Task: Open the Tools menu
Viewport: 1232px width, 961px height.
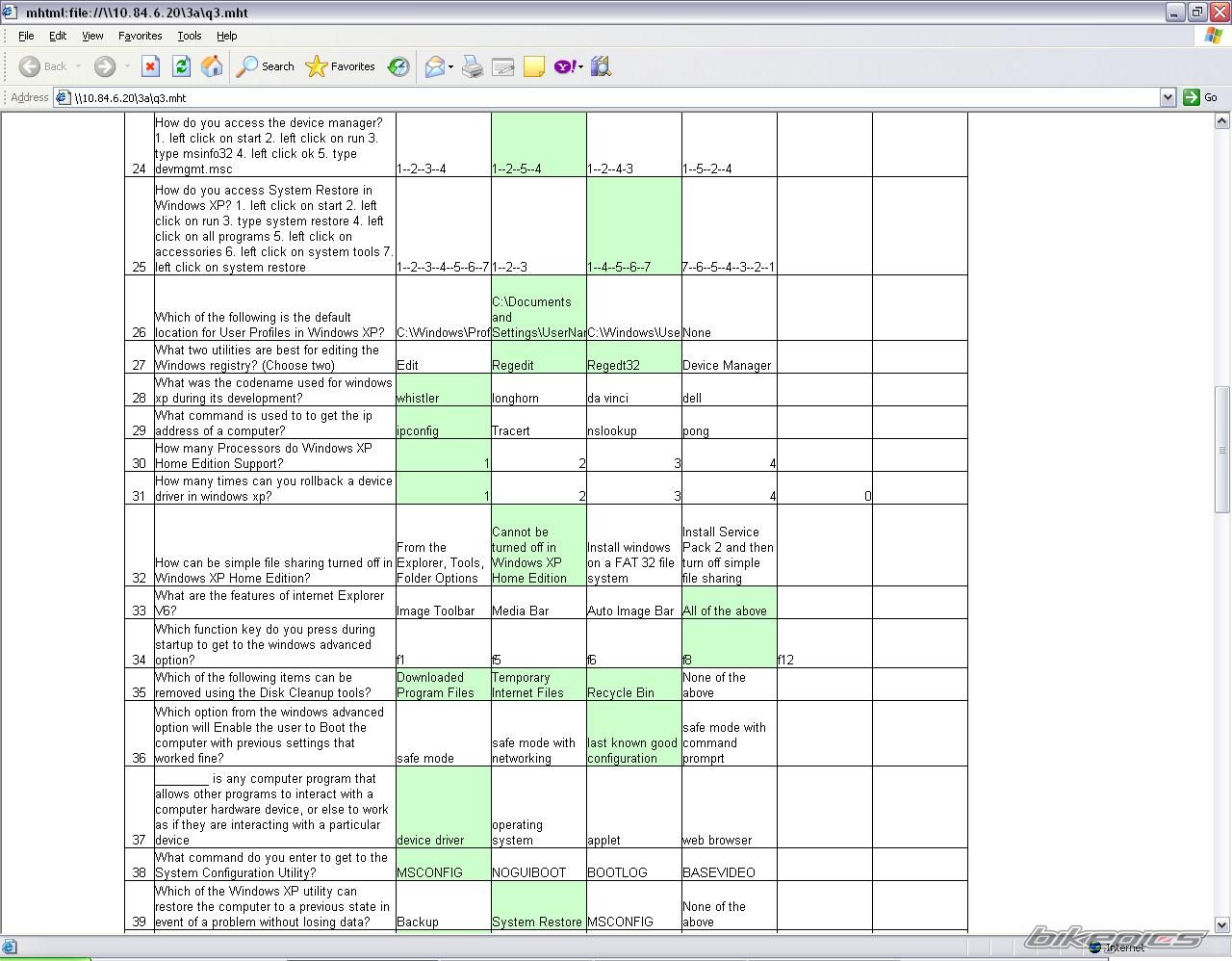Action: [190, 36]
